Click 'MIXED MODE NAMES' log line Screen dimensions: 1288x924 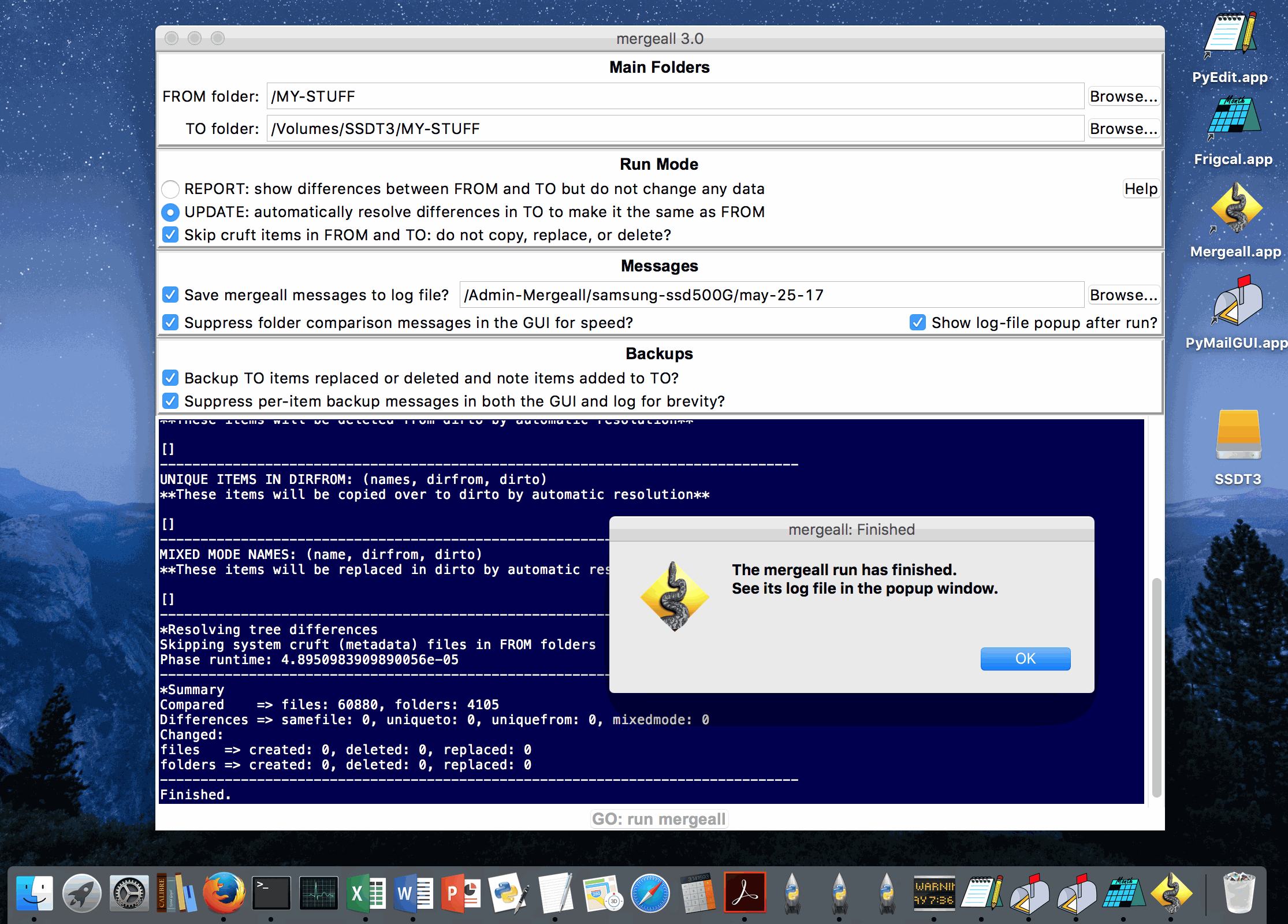321,554
